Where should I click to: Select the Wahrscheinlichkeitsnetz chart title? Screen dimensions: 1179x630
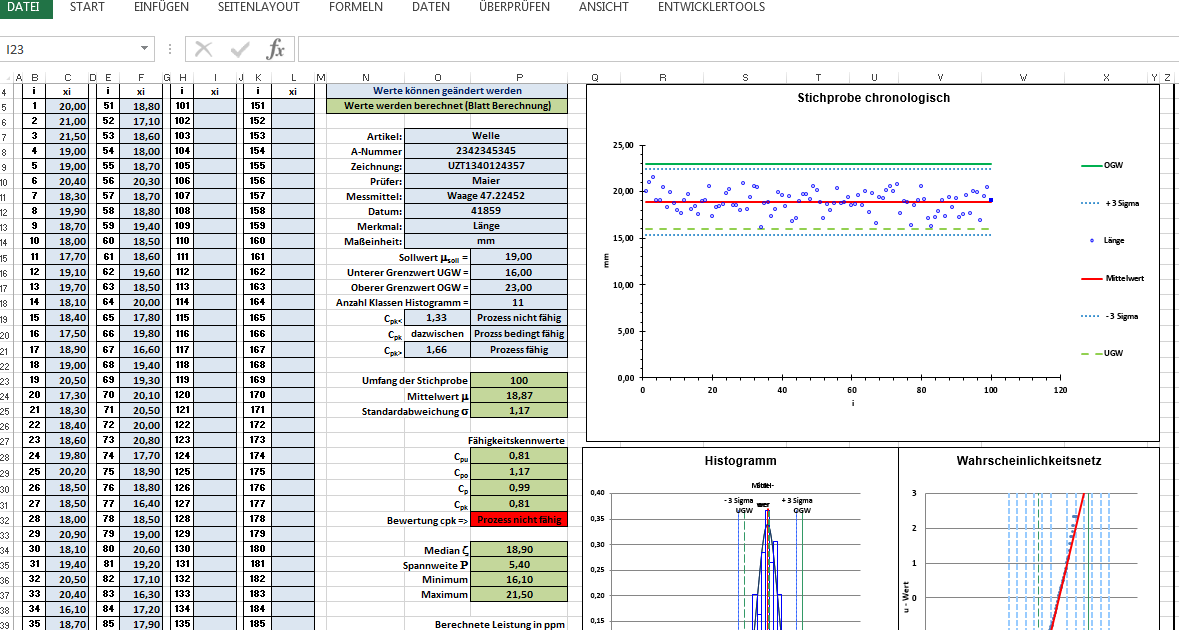tap(1029, 461)
